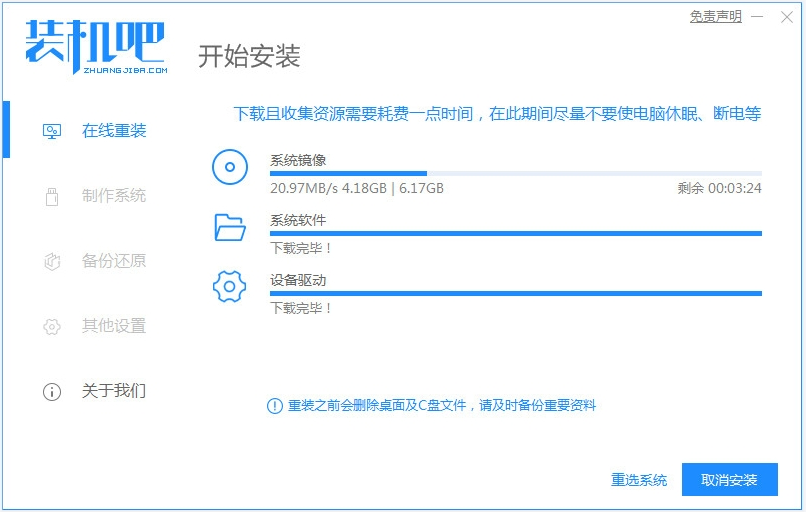Click the disc icon for 系统镜像
806x513 pixels.
point(230,167)
